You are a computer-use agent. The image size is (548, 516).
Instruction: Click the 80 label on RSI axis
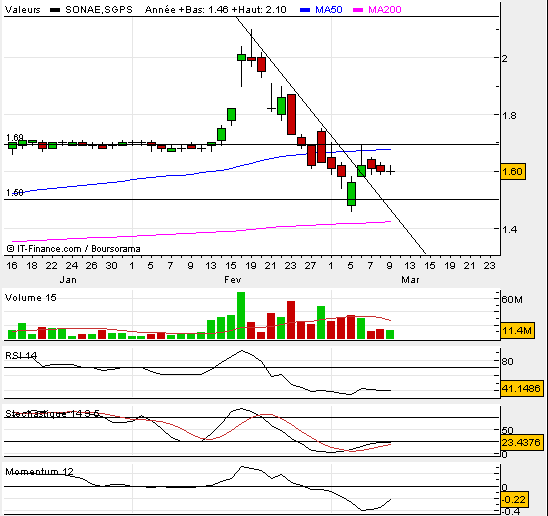[x=507, y=361]
